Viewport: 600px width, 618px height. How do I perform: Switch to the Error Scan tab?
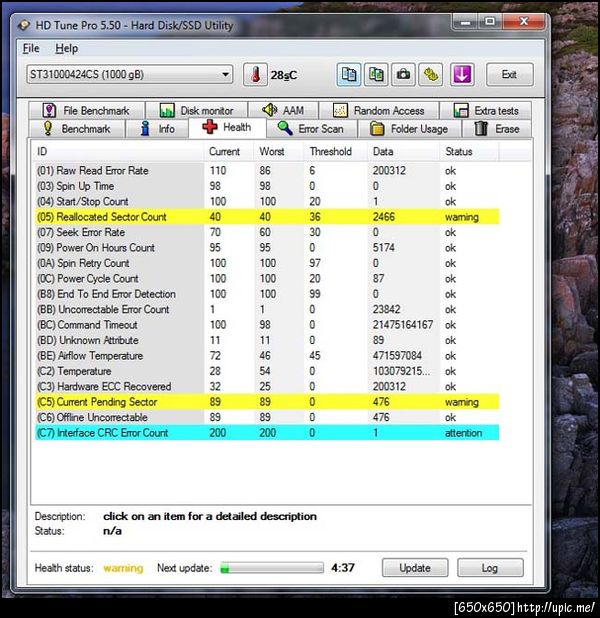pos(311,129)
